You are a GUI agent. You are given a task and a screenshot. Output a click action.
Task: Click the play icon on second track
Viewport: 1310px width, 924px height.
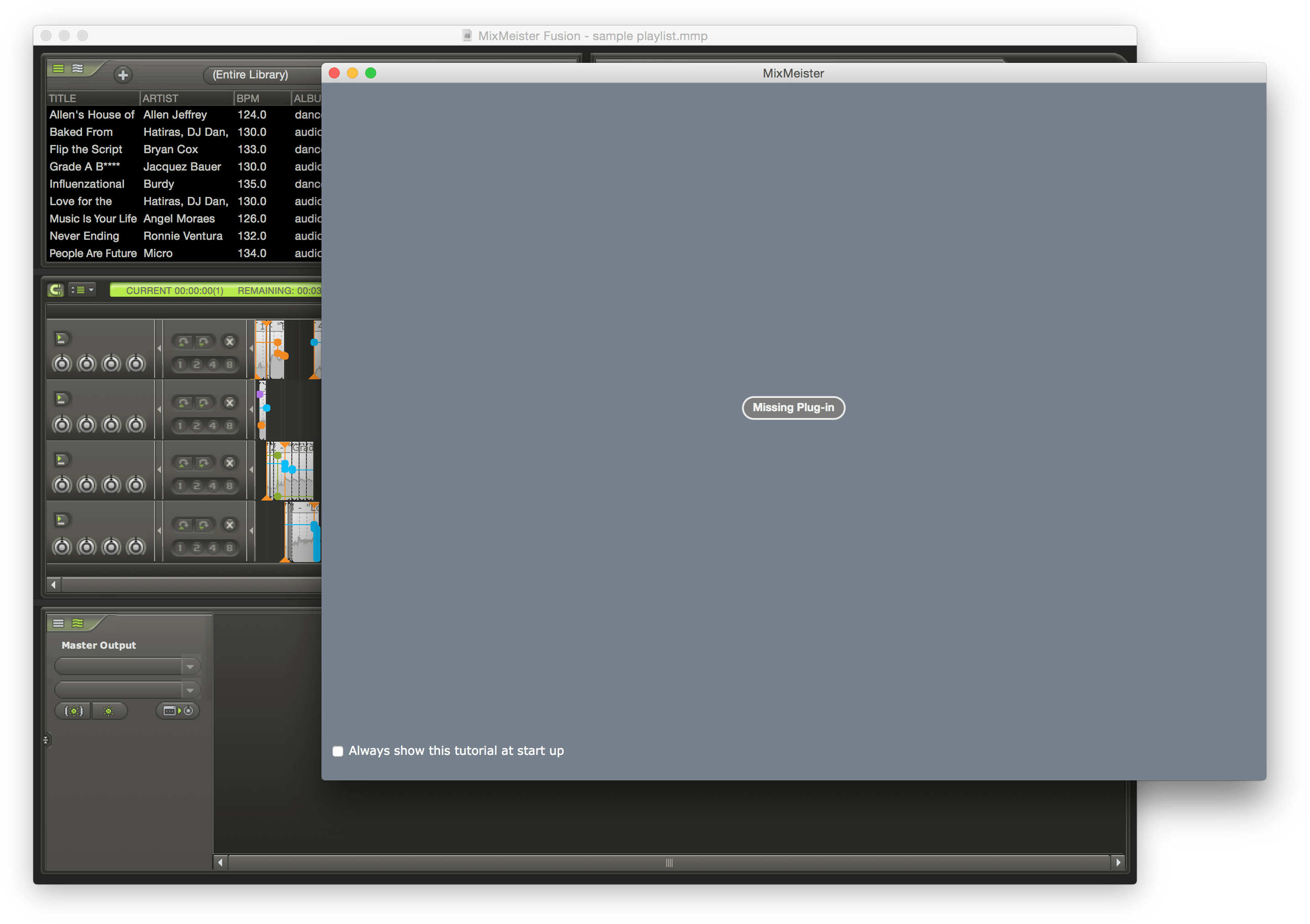(62, 399)
